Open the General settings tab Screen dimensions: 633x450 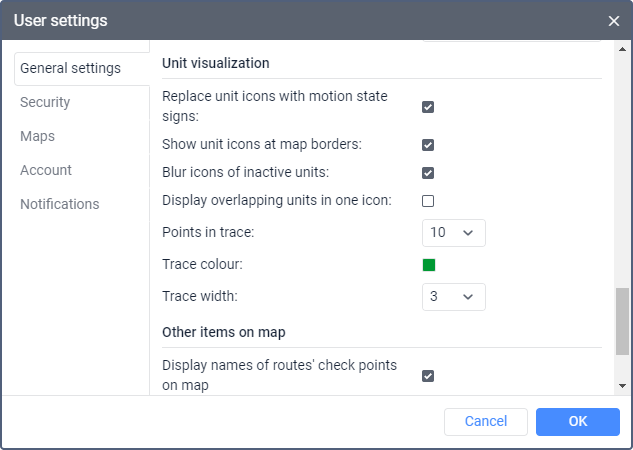pos(70,68)
